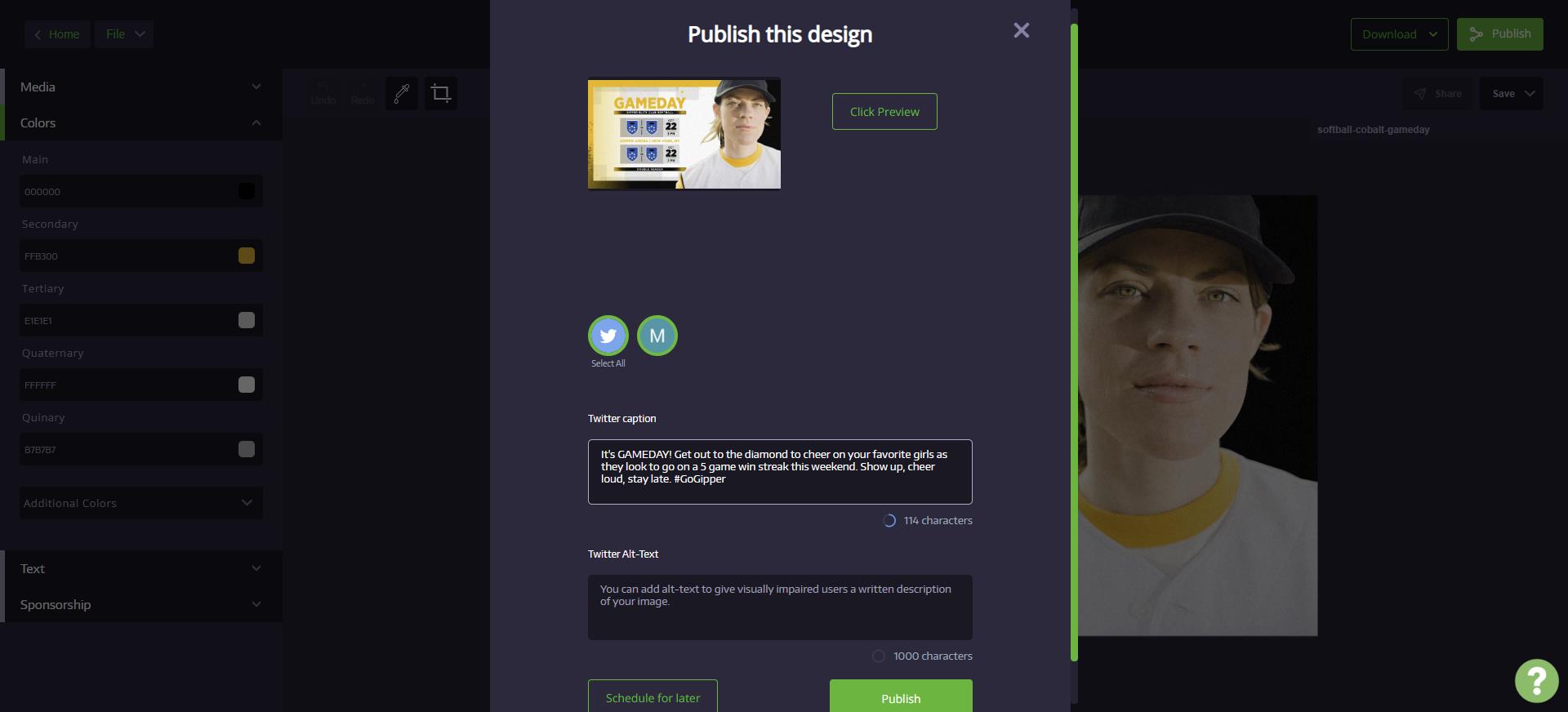The width and height of the screenshot is (1568, 712).
Task: Click the back chevron on Home button
Action: (x=38, y=34)
